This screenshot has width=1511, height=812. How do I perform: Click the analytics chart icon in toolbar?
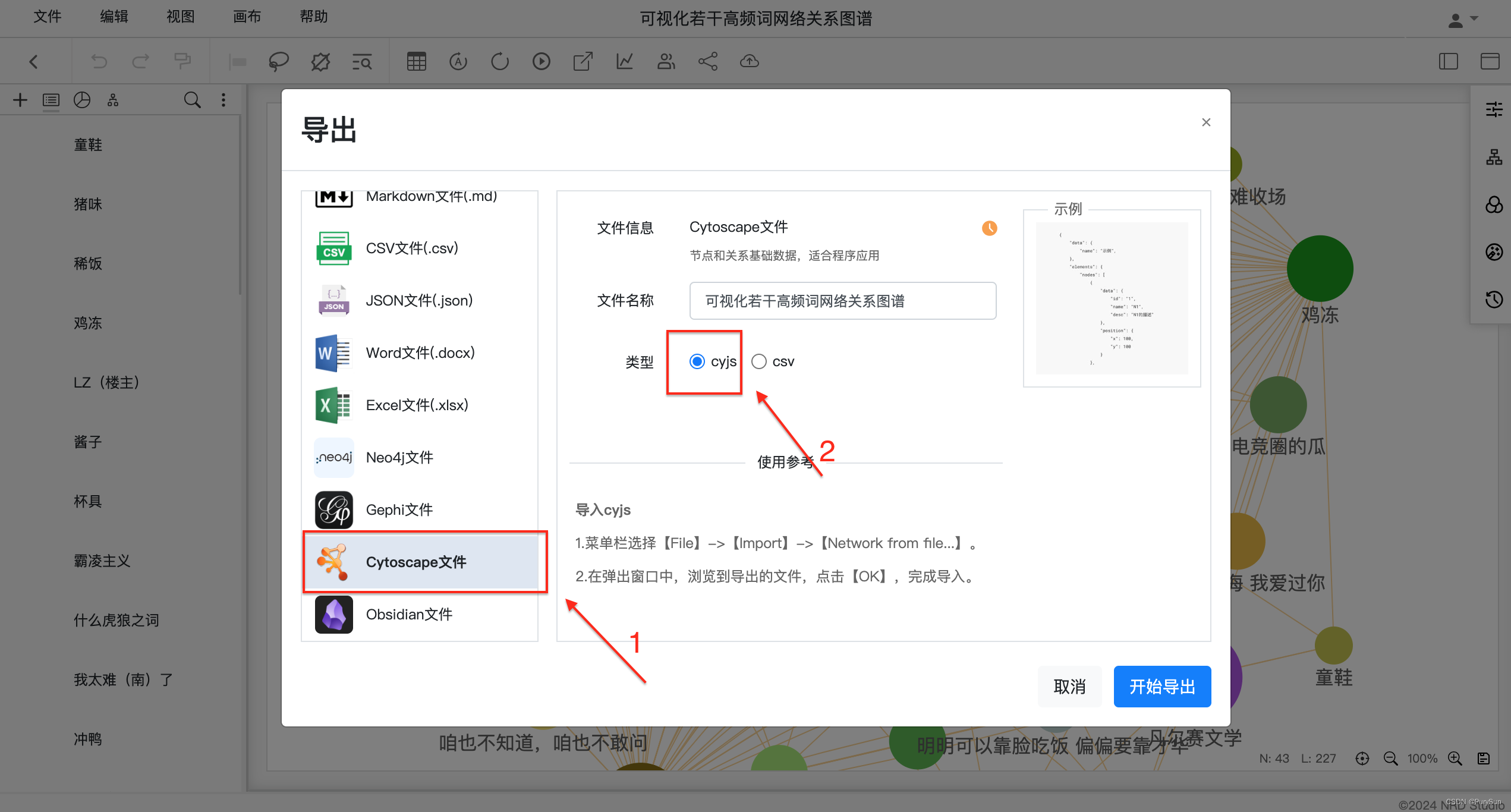[x=624, y=61]
